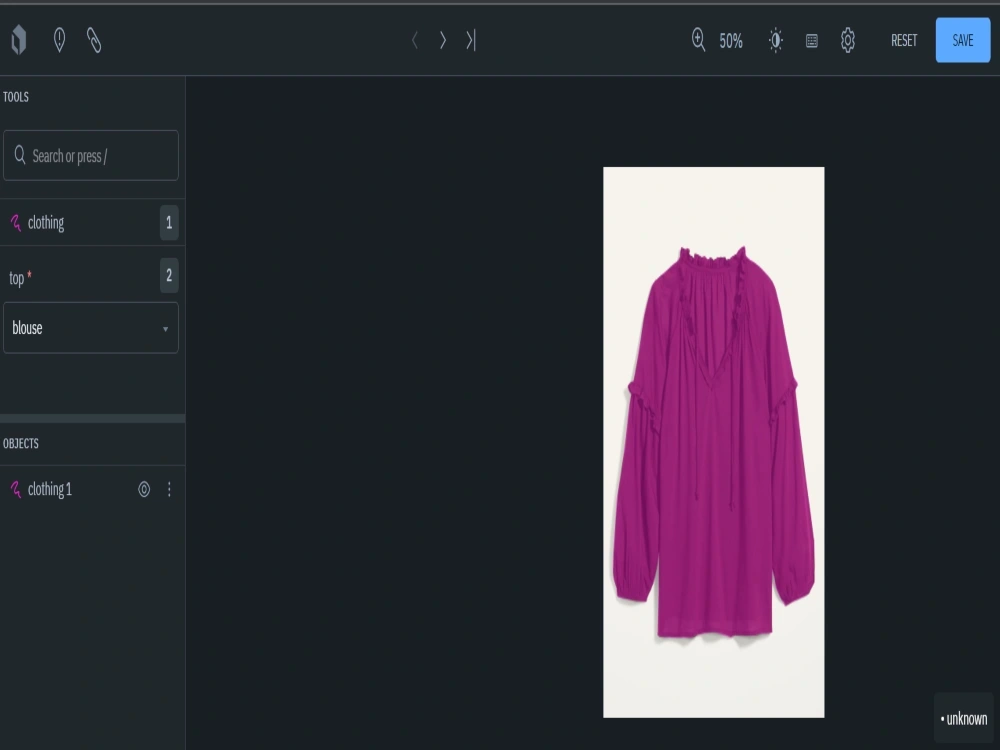Image resolution: width=1000 pixels, height=750 pixels.
Task: Open settings gear icon
Action: click(x=848, y=40)
